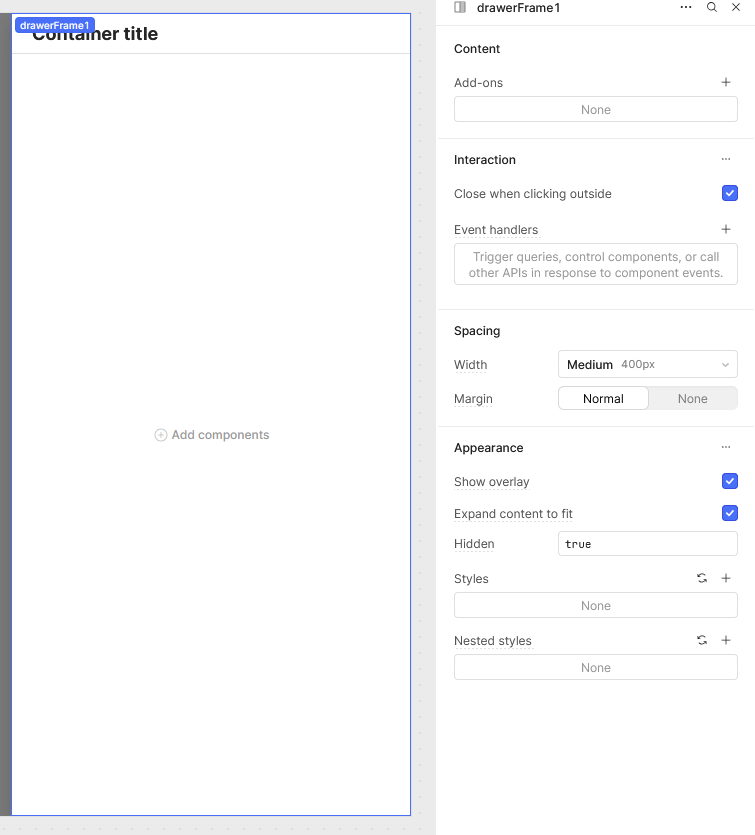Set Margin to None
Screen dimensions: 755x835
pyautogui.click(x=692, y=398)
